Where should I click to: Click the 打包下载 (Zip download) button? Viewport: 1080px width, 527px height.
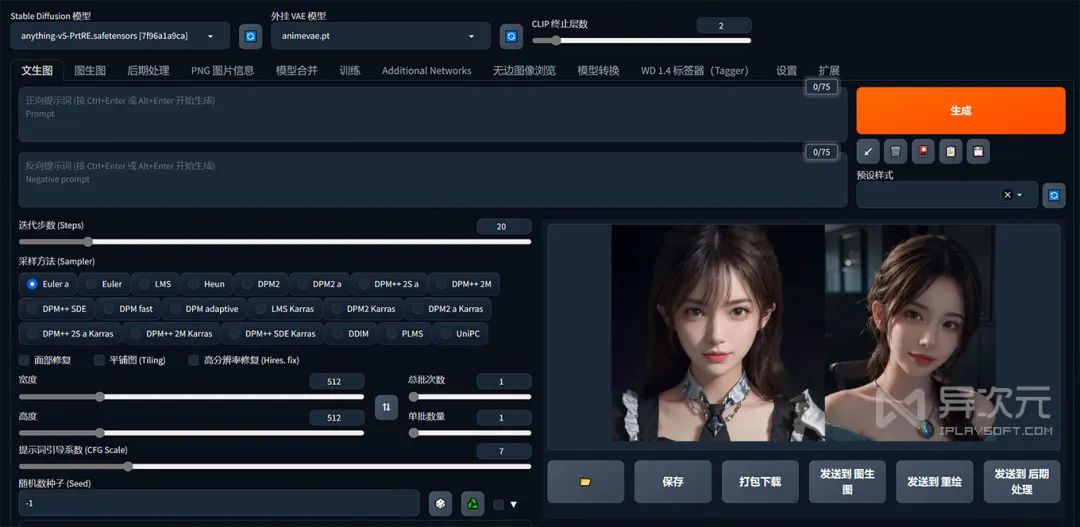(x=760, y=482)
